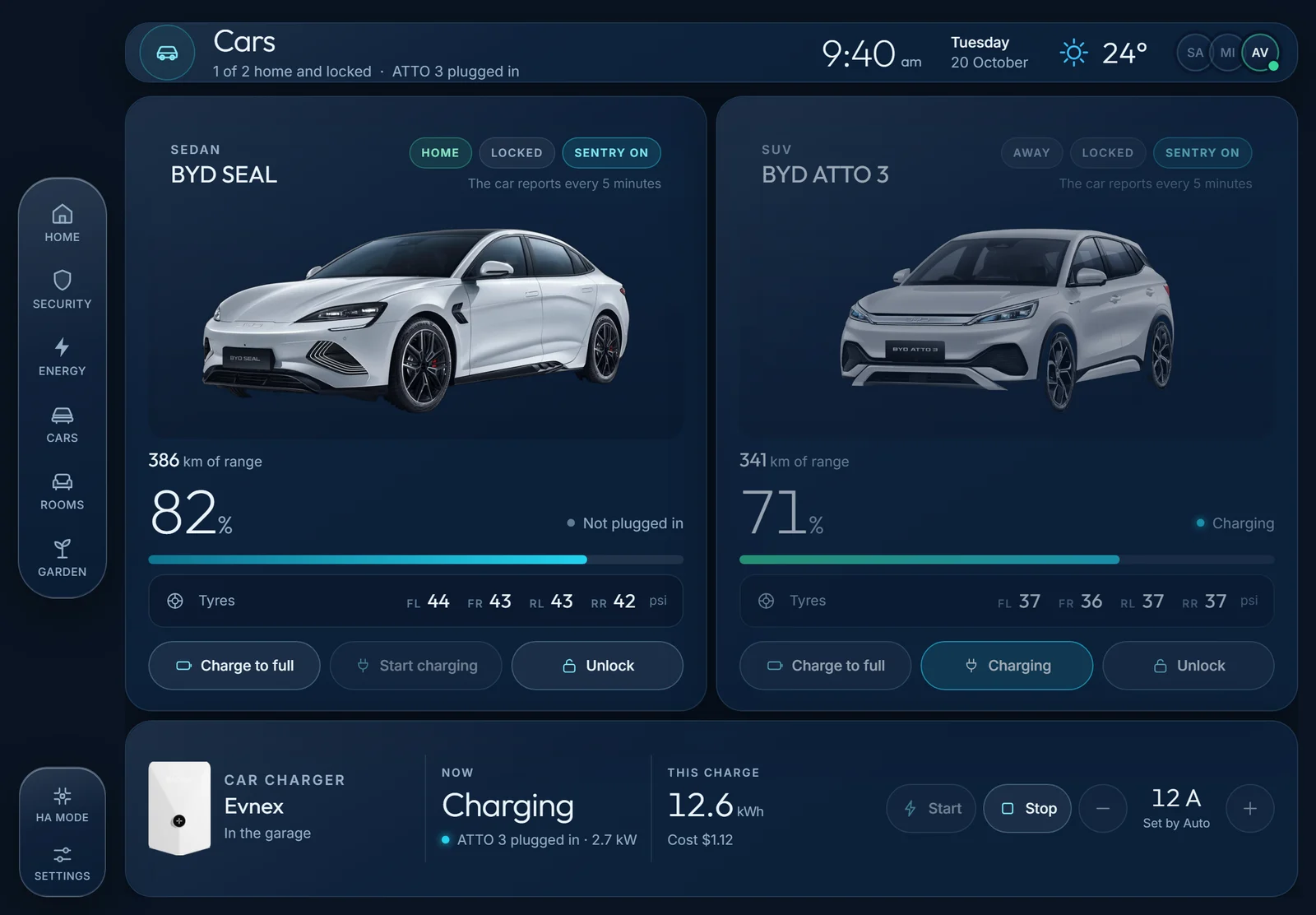Click the 12.6 kWh charge reading
This screenshot has width=1316, height=915.
(x=716, y=806)
